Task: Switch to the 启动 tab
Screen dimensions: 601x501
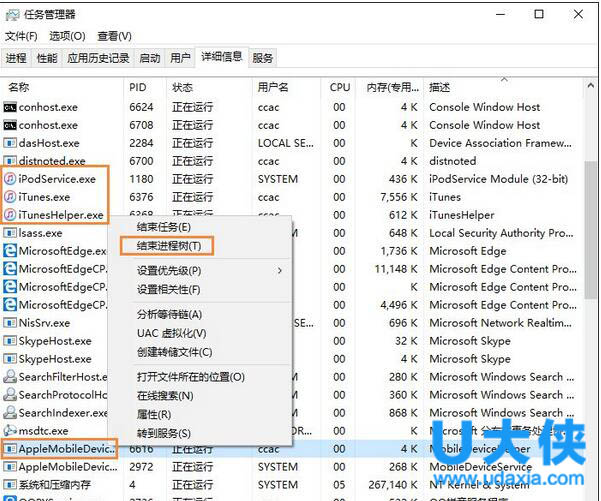Action: coord(150,58)
